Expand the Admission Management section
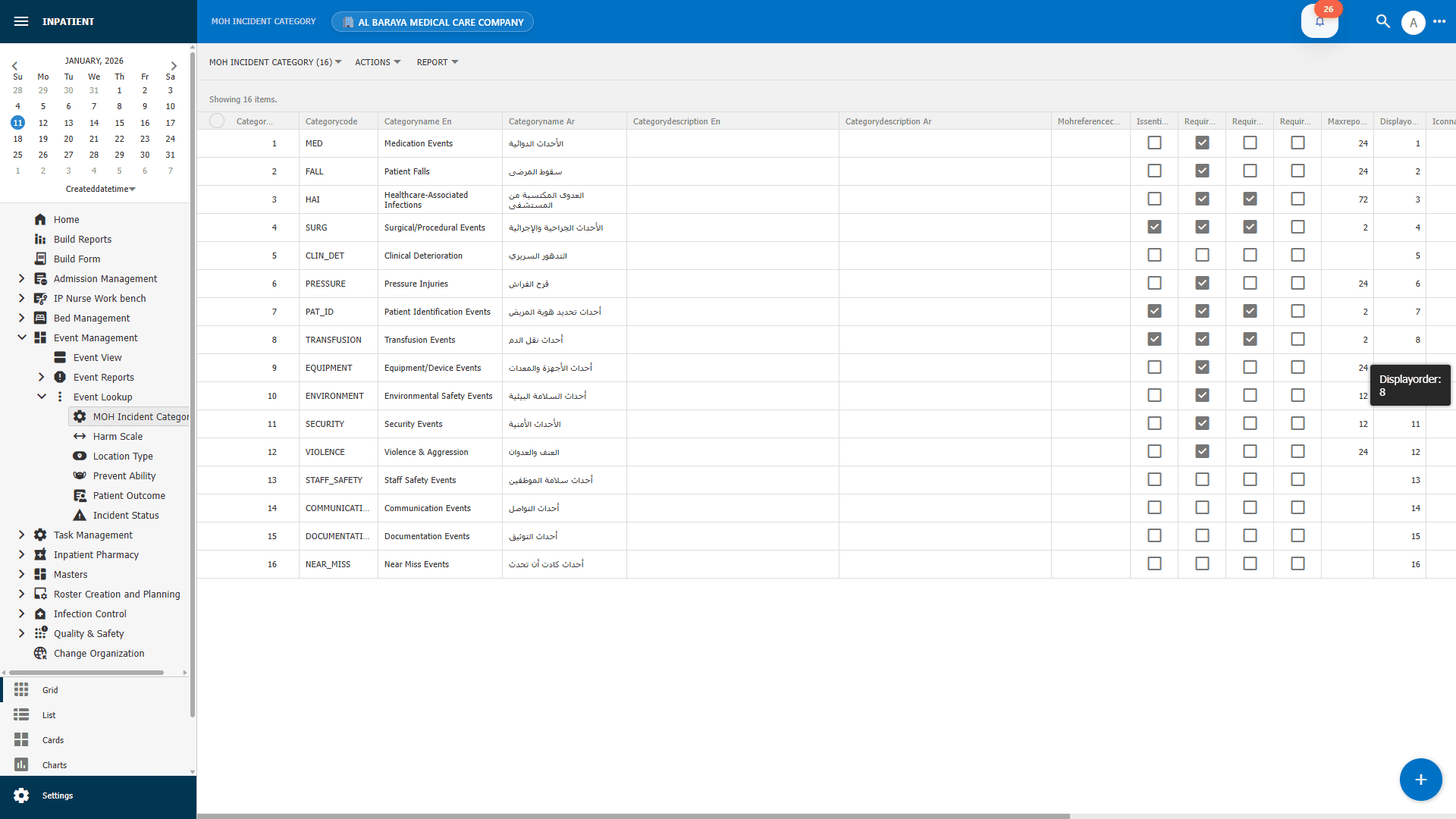 pos(21,278)
